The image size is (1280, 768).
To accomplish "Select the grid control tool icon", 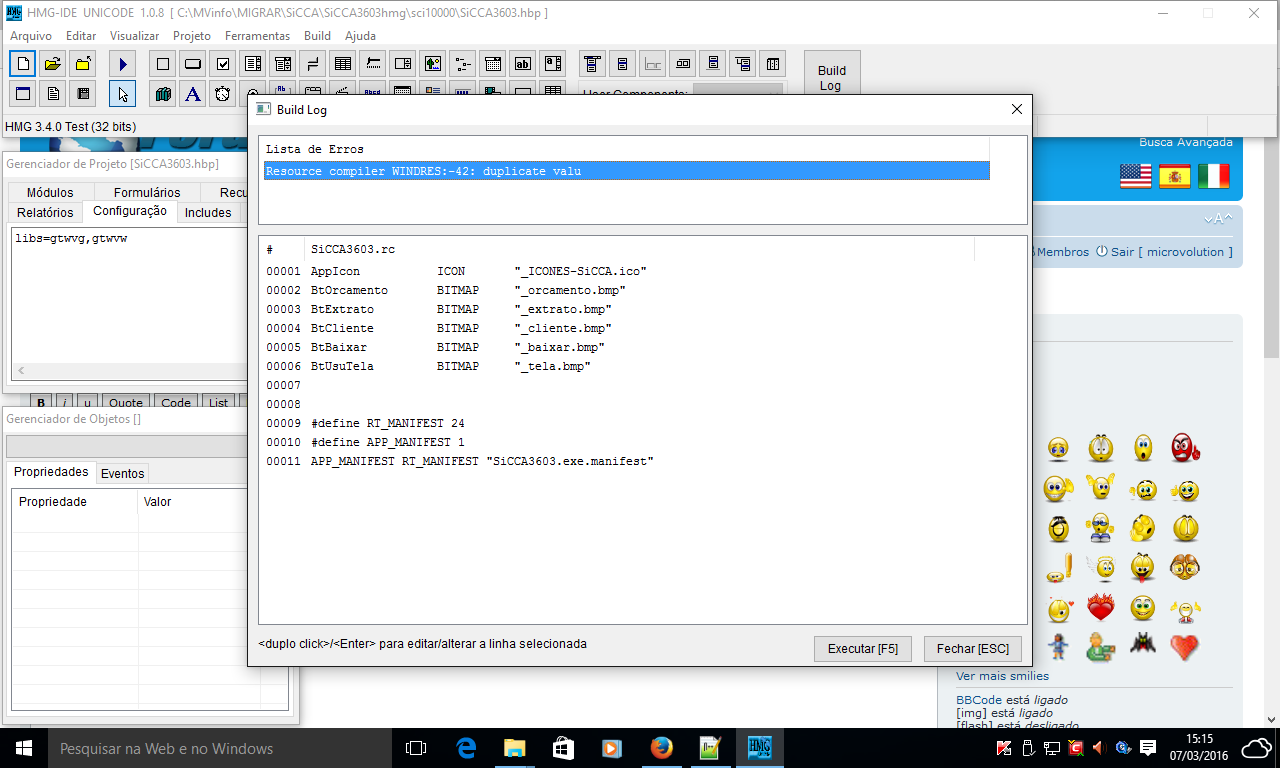I will (x=343, y=64).
